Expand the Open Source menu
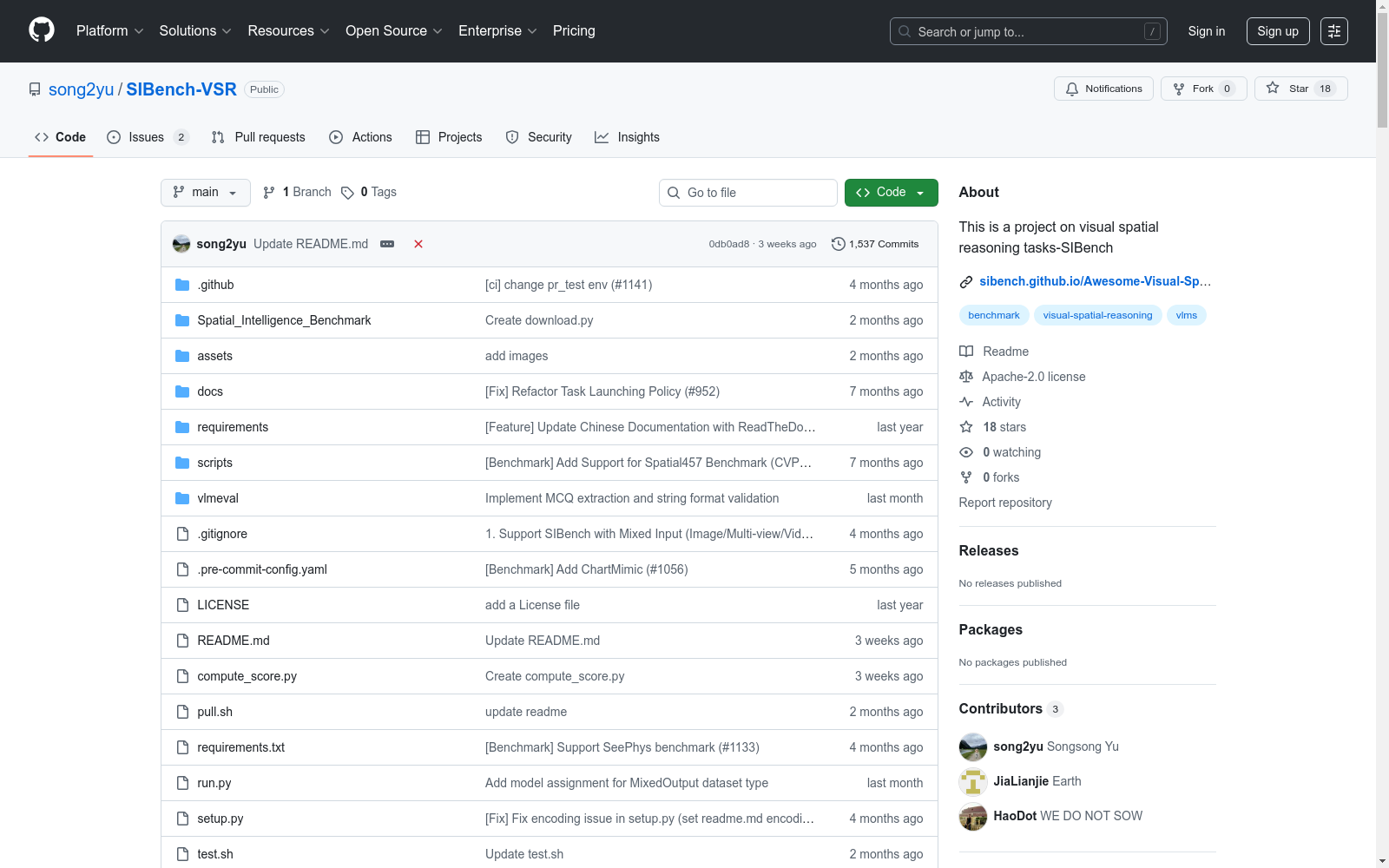Viewport: 1389px width, 868px height. 394,31
